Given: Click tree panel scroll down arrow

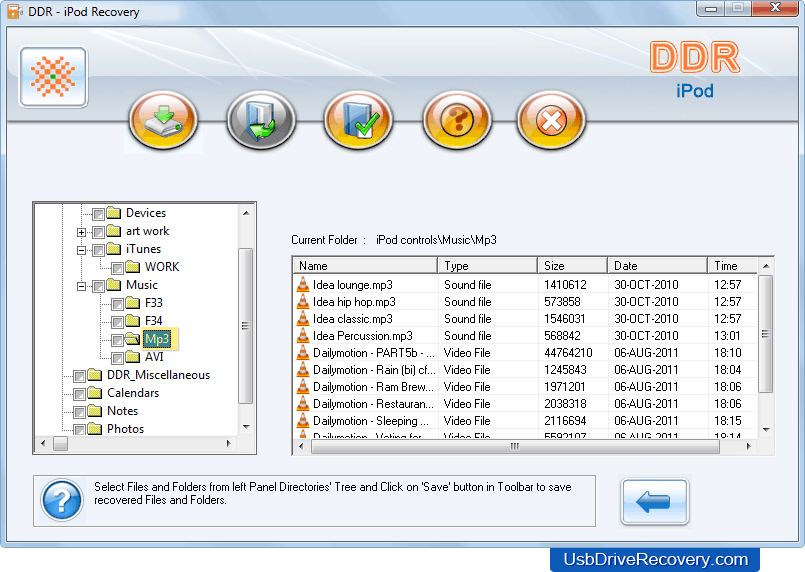Looking at the screenshot, I should [x=246, y=427].
